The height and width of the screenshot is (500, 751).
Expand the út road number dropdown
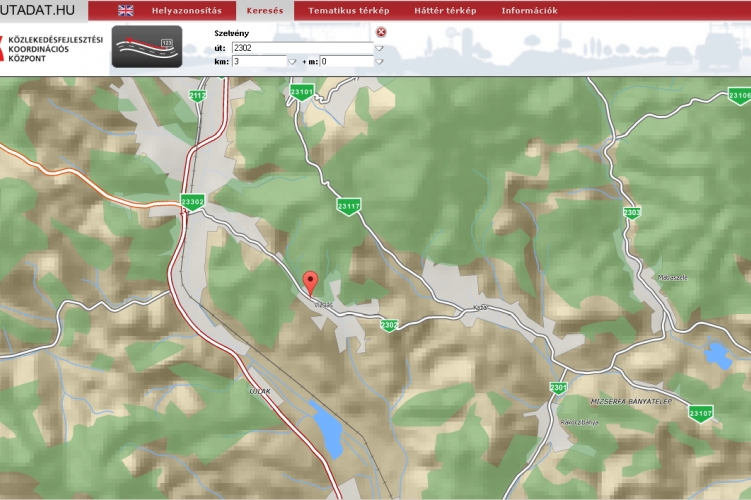pyautogui.click(x=379, y=47)
